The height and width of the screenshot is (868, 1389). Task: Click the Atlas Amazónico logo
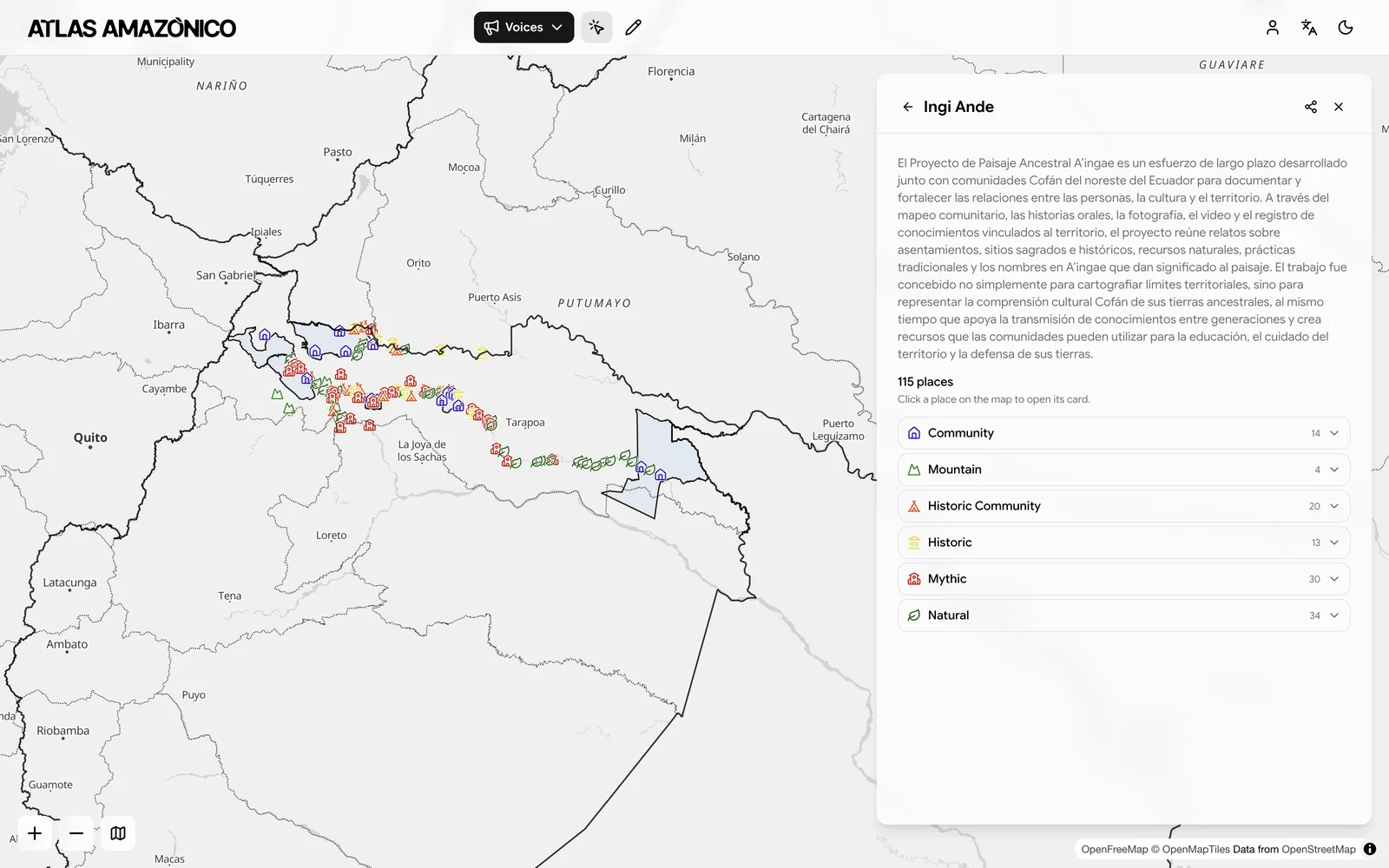click(x=132, y=28)
